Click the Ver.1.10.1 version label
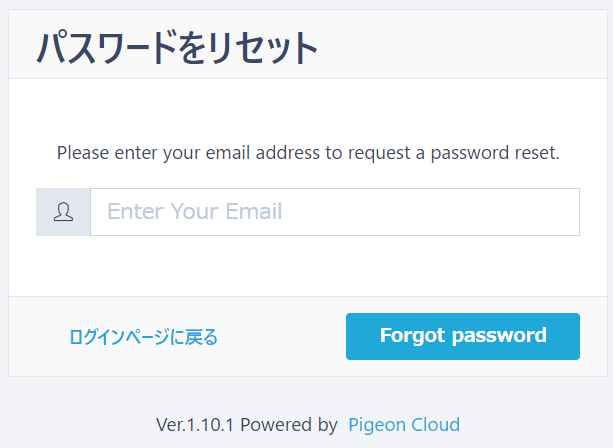The height and width of the screenshot is (448, 613). (195, 424)
